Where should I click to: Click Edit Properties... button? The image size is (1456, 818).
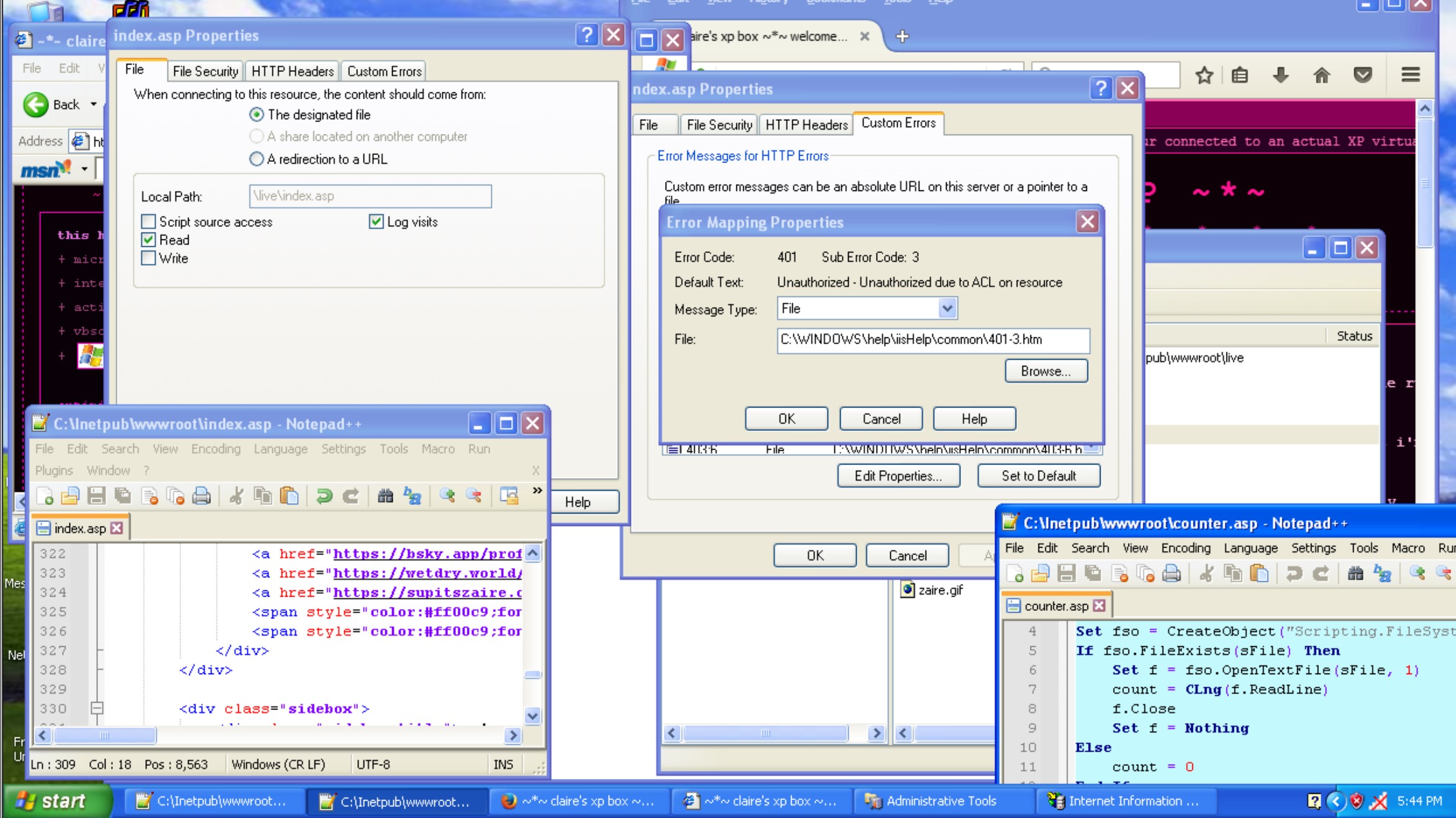point(898,476)
